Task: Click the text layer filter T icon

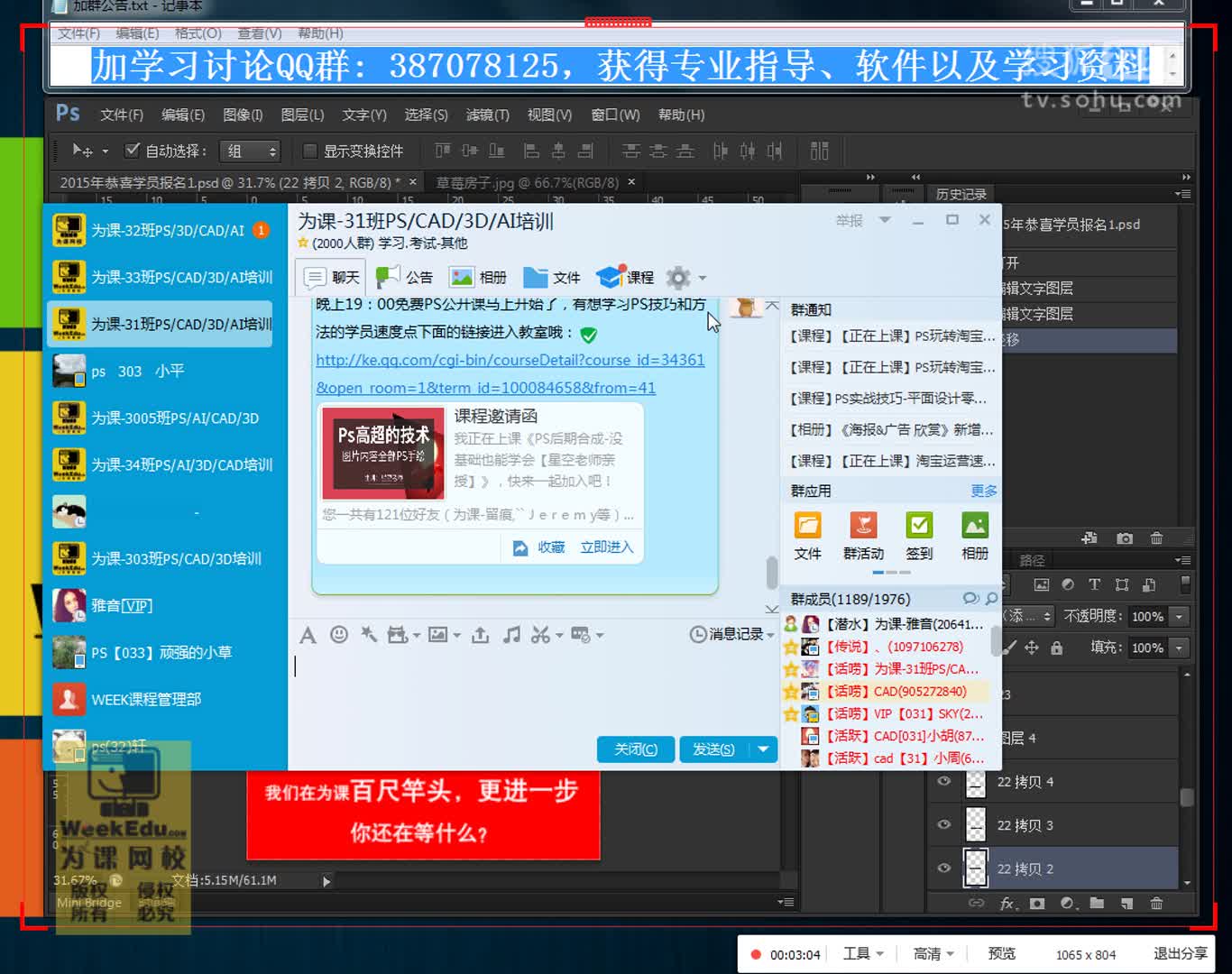Action: tap(1094, 584)
